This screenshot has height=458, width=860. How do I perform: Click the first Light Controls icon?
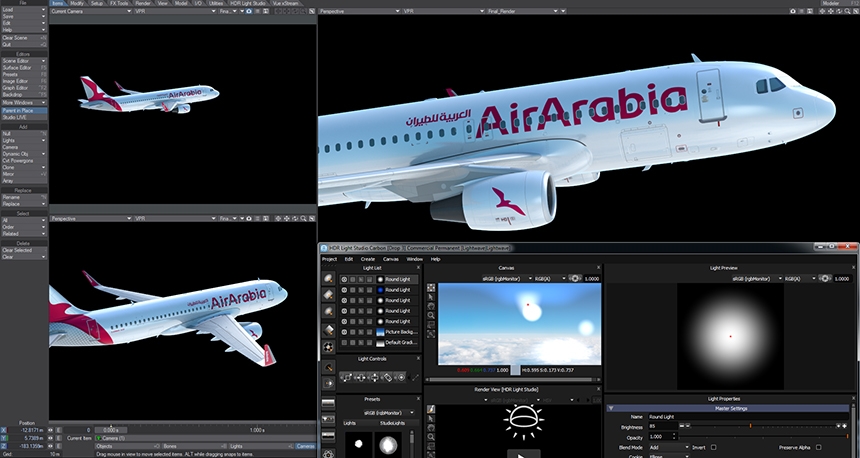(346, 377)
